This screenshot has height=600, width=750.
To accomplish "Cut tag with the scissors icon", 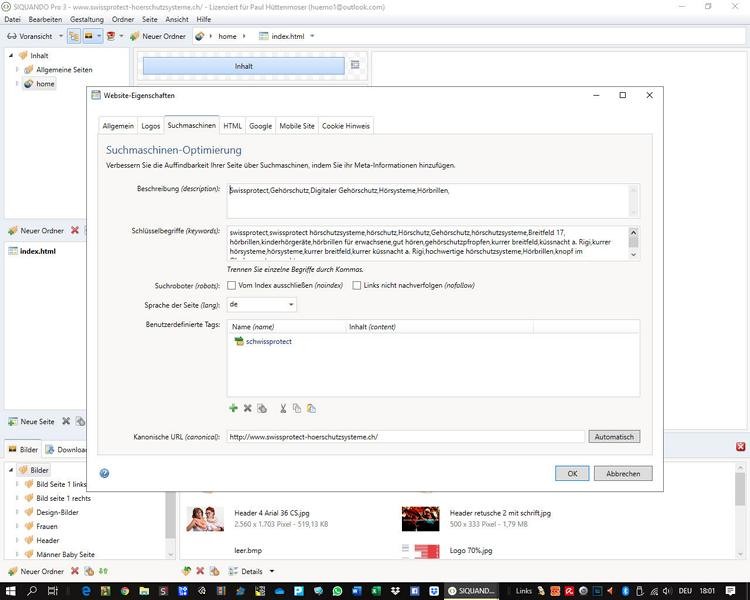I will click(x=283, y=408).
